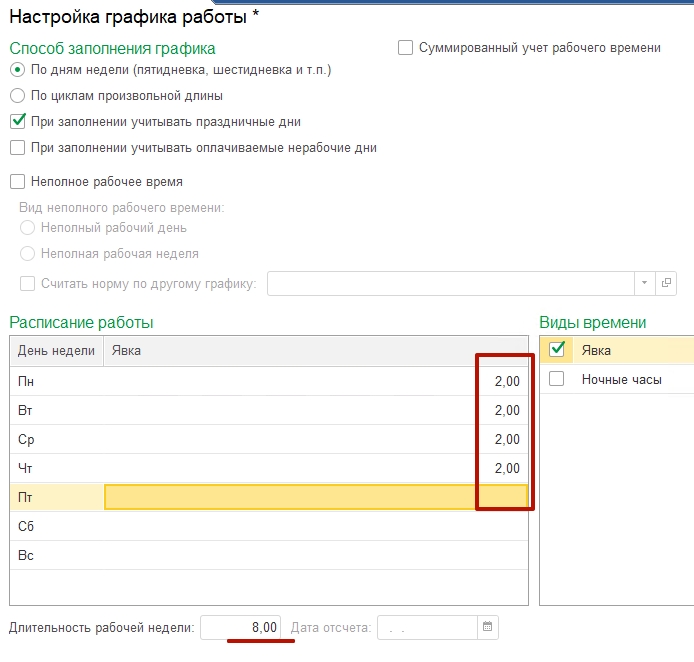Screen dimensions: 694x662
Task: Select Неполный рабочий день radio button
Action: pos(27,227)
